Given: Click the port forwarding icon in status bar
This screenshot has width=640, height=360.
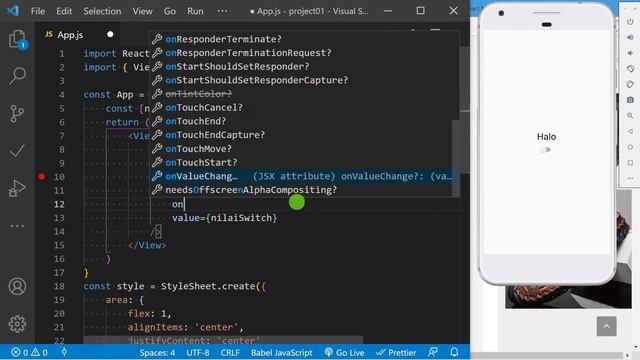Looking at the screenshot, I should (x=64, y=352).
